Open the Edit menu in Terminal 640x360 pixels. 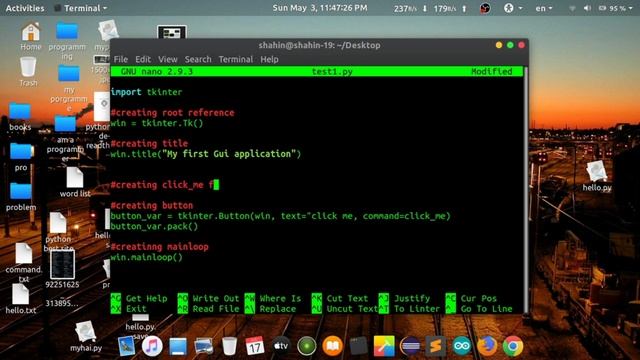tap(143, 59)
